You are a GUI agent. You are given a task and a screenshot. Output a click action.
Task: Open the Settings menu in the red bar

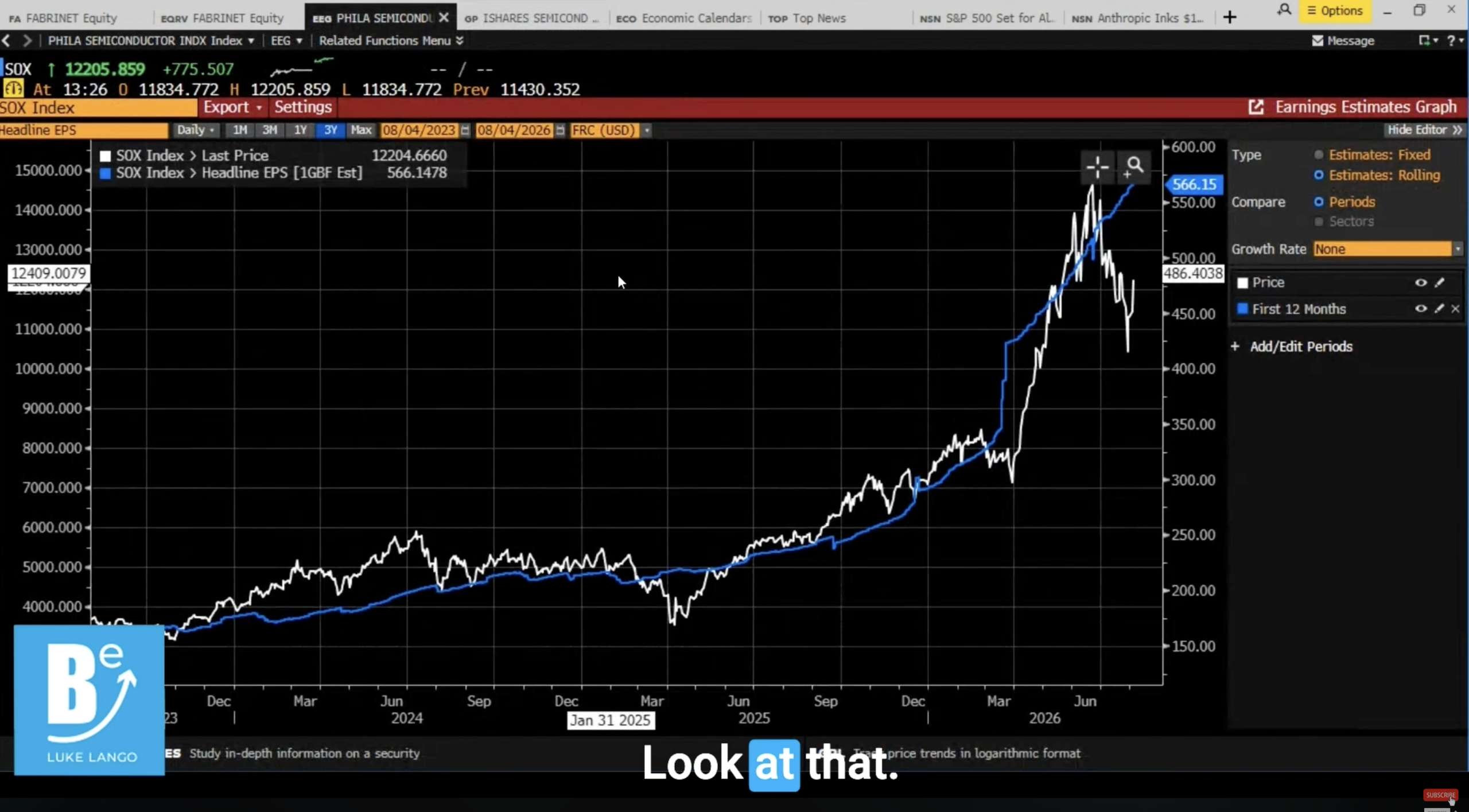pyautogui.click(x=303, y=107)
